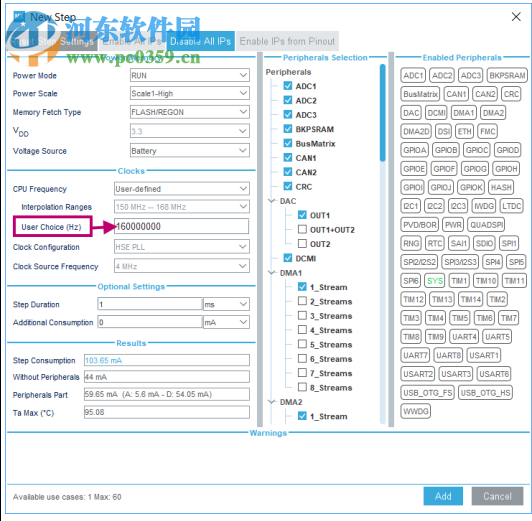The width and height of the screenshot is (532, 521).
Task: Click the SPI2/I2S2 enabled peripheral tag
Action: (419, 262)
